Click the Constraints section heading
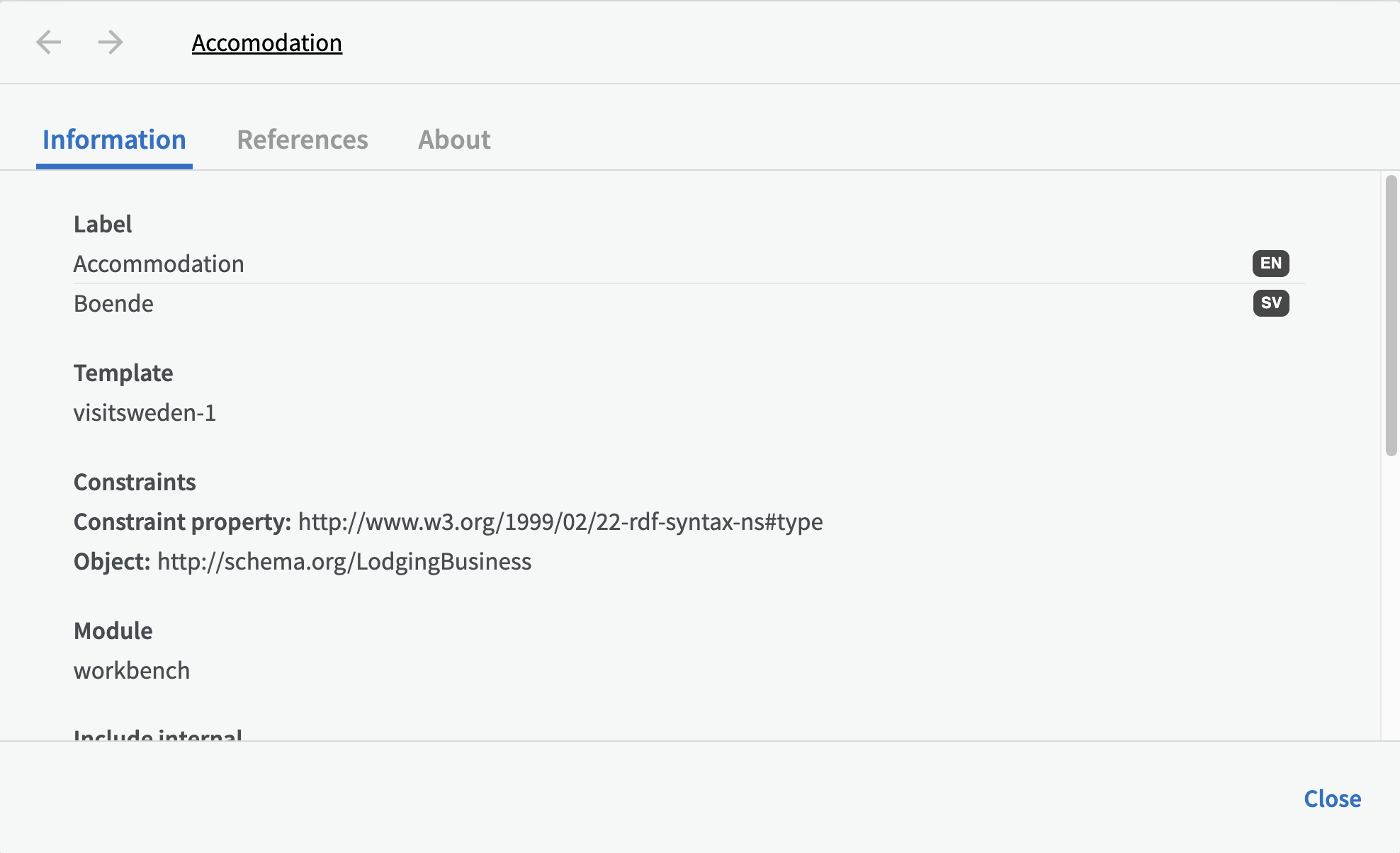 pos(135,482)
